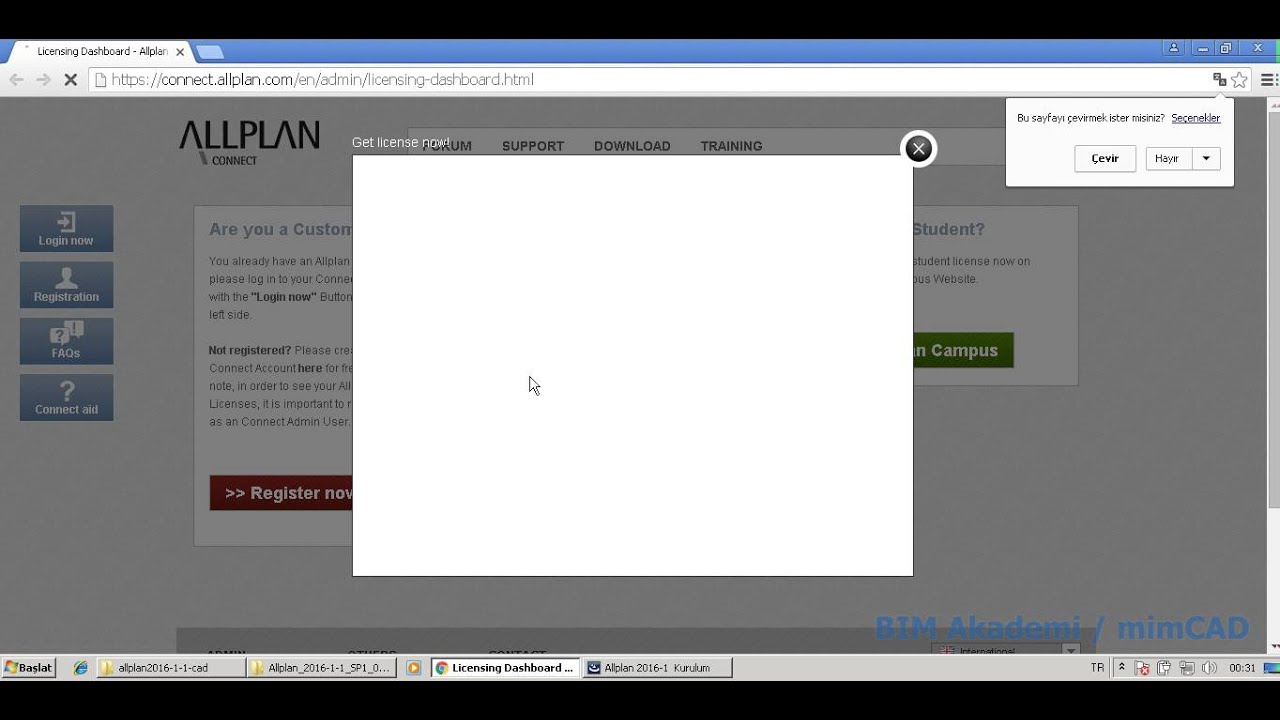Click the volume tray icon
The width and height of the screenshot is (1280, 720).
click(1209, 668)
